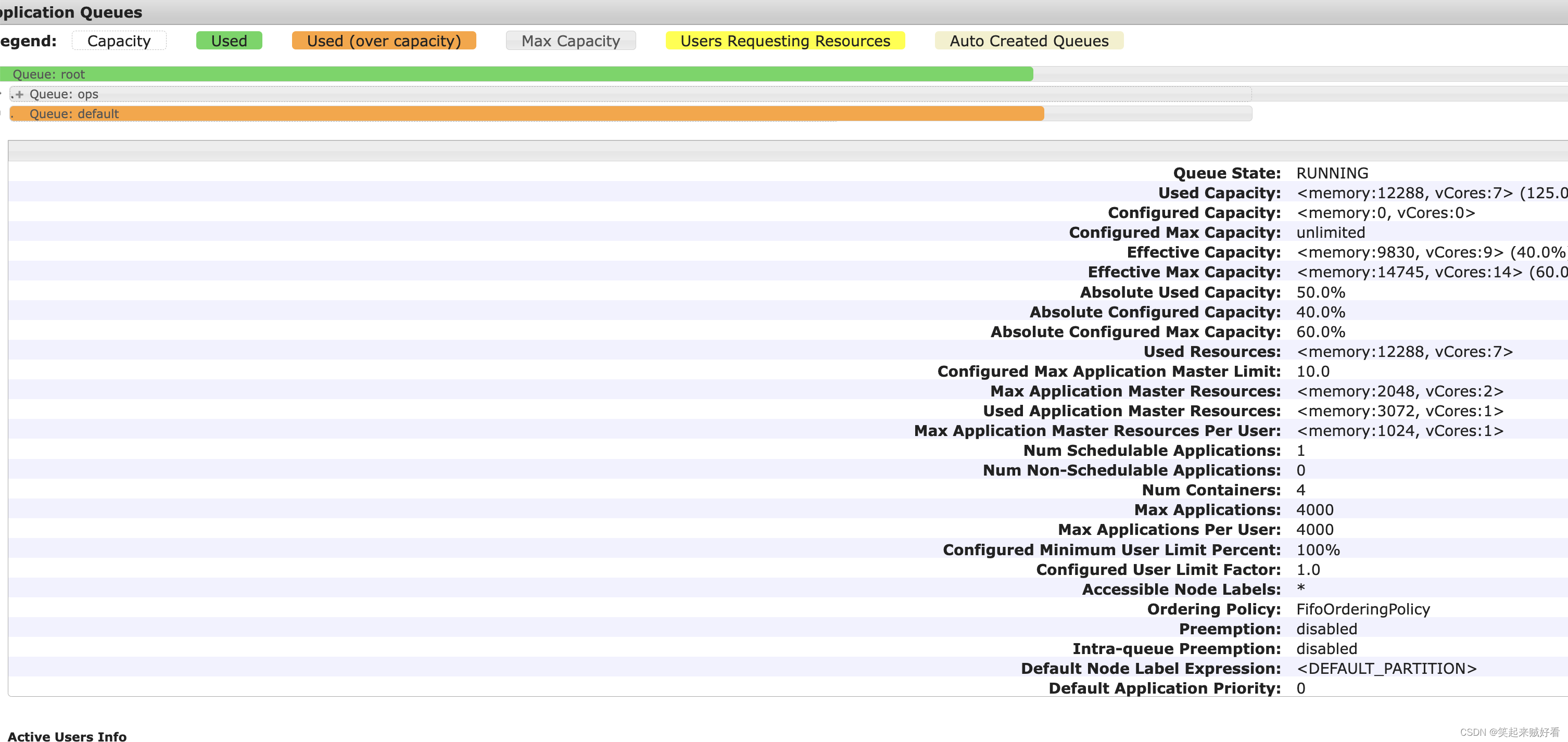
Task: Click Configured User Limit Factor value 1.0
Action: 1308,570
